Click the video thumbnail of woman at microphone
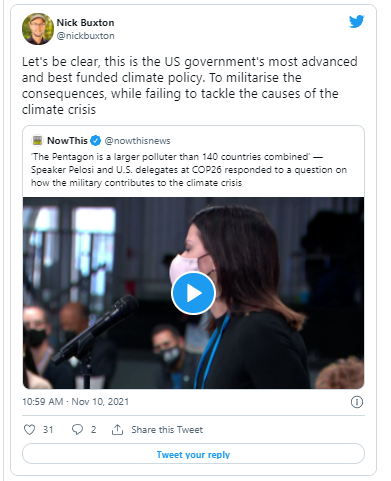 point(193,293)
